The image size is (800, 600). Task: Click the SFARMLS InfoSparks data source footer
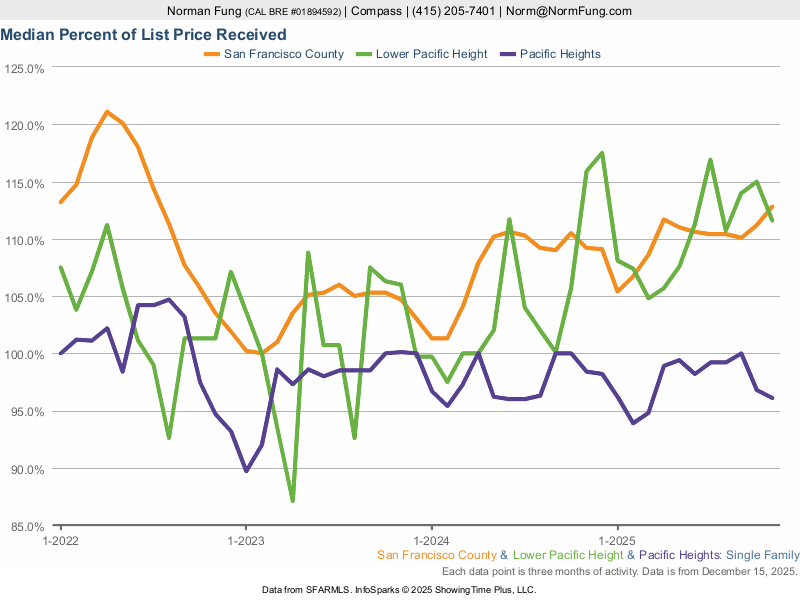399,590
